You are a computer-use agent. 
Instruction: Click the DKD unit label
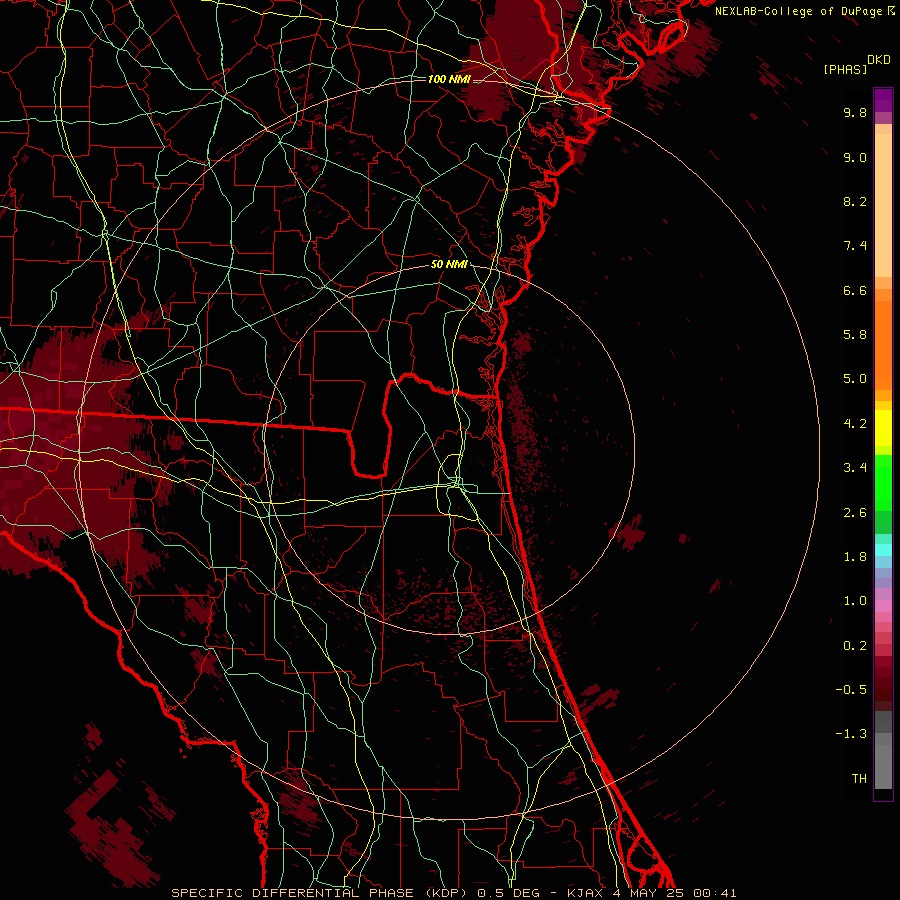coord(879,60)
